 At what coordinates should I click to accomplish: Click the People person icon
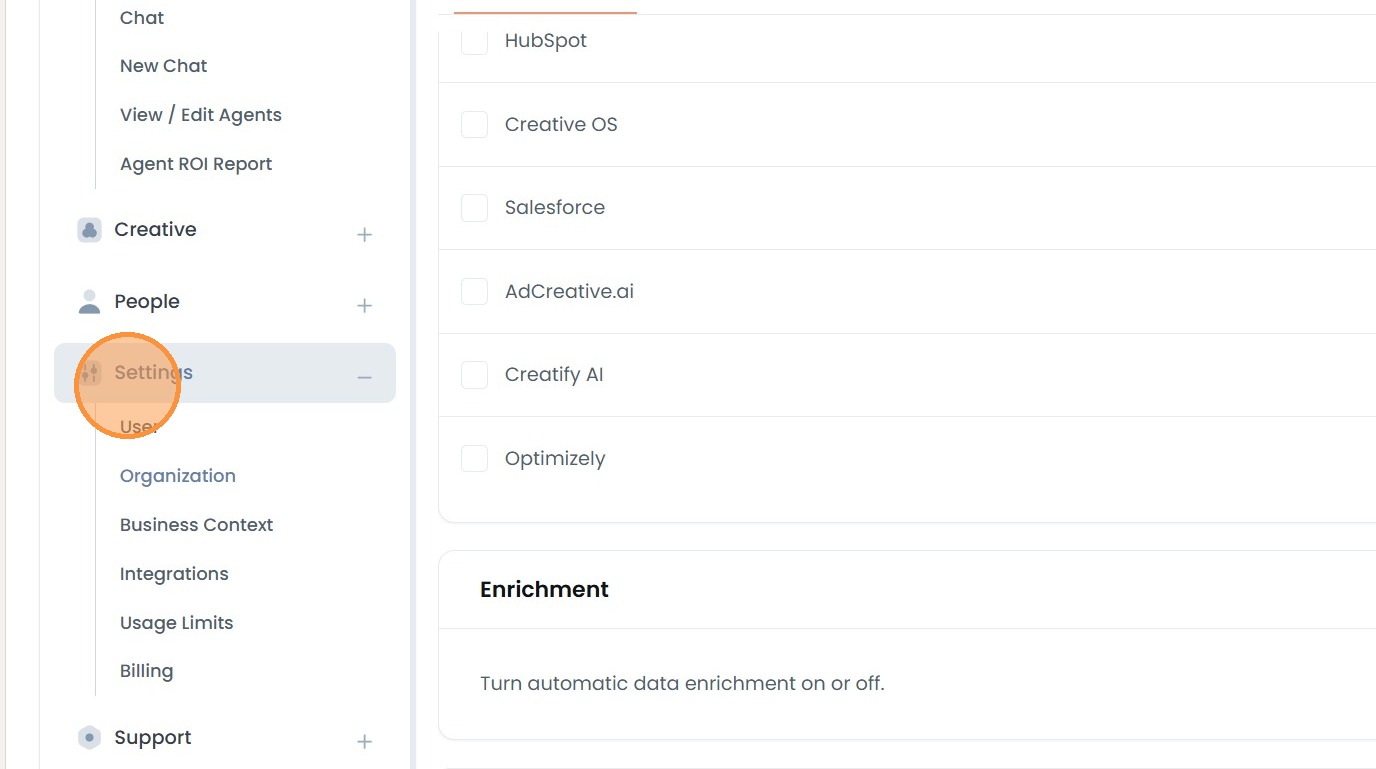[90, 302]
